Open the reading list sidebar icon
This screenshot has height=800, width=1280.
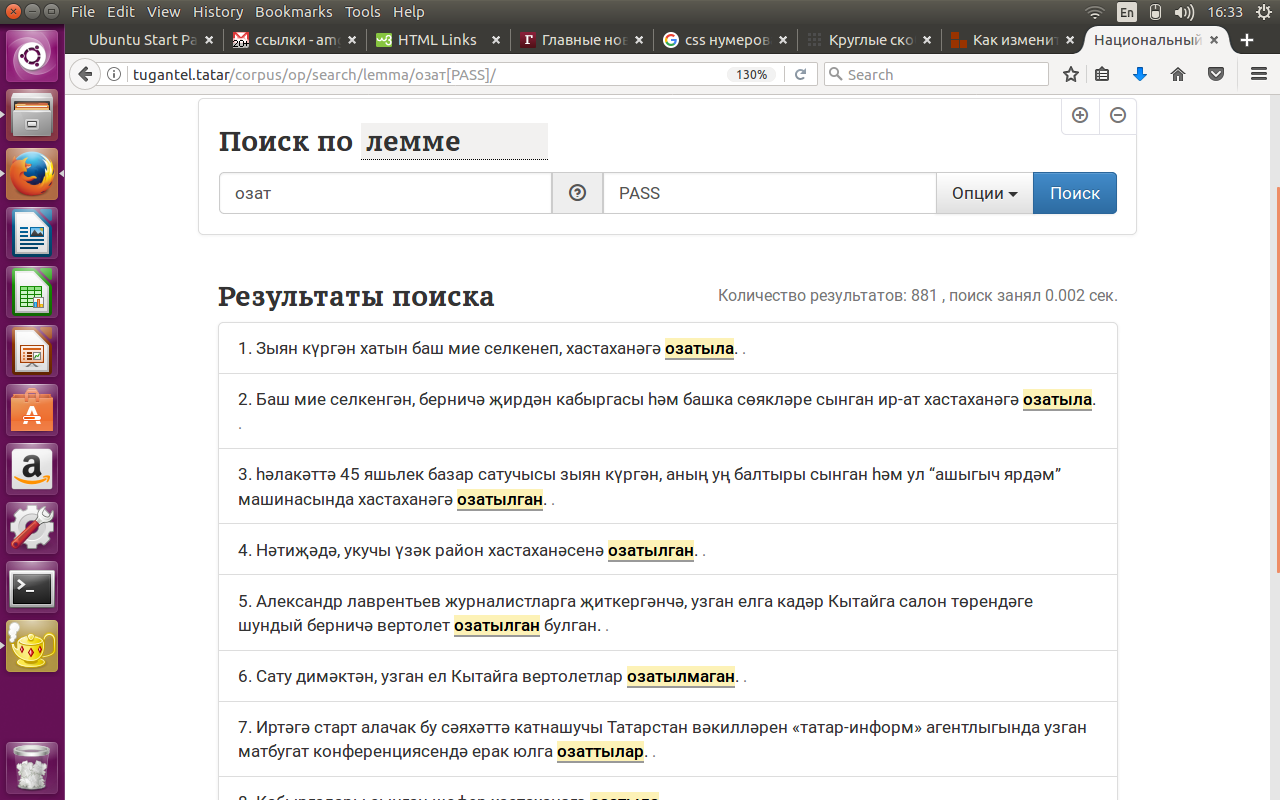[x=1102, y=74]
